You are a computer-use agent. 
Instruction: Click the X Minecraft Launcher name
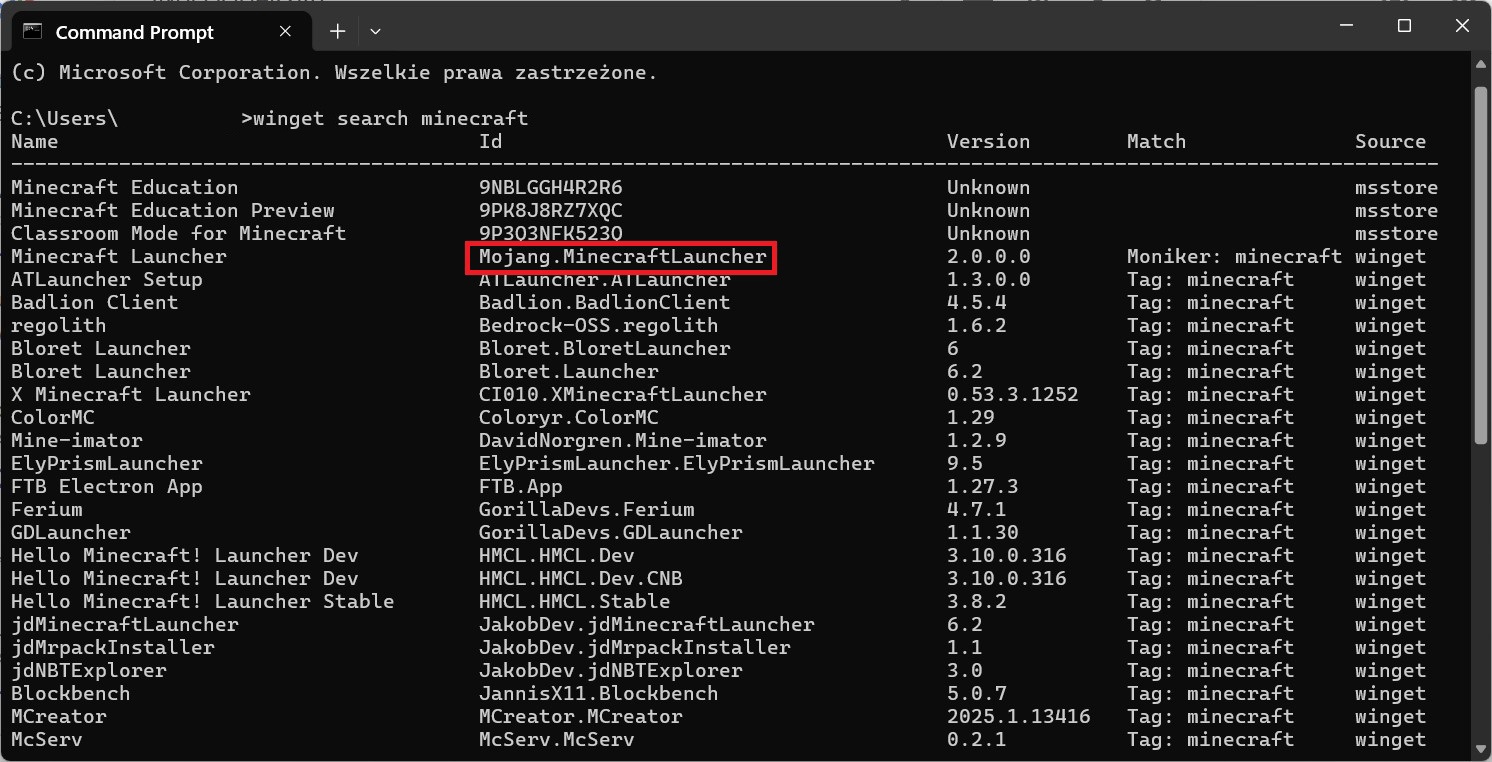[x=131, y=395]
